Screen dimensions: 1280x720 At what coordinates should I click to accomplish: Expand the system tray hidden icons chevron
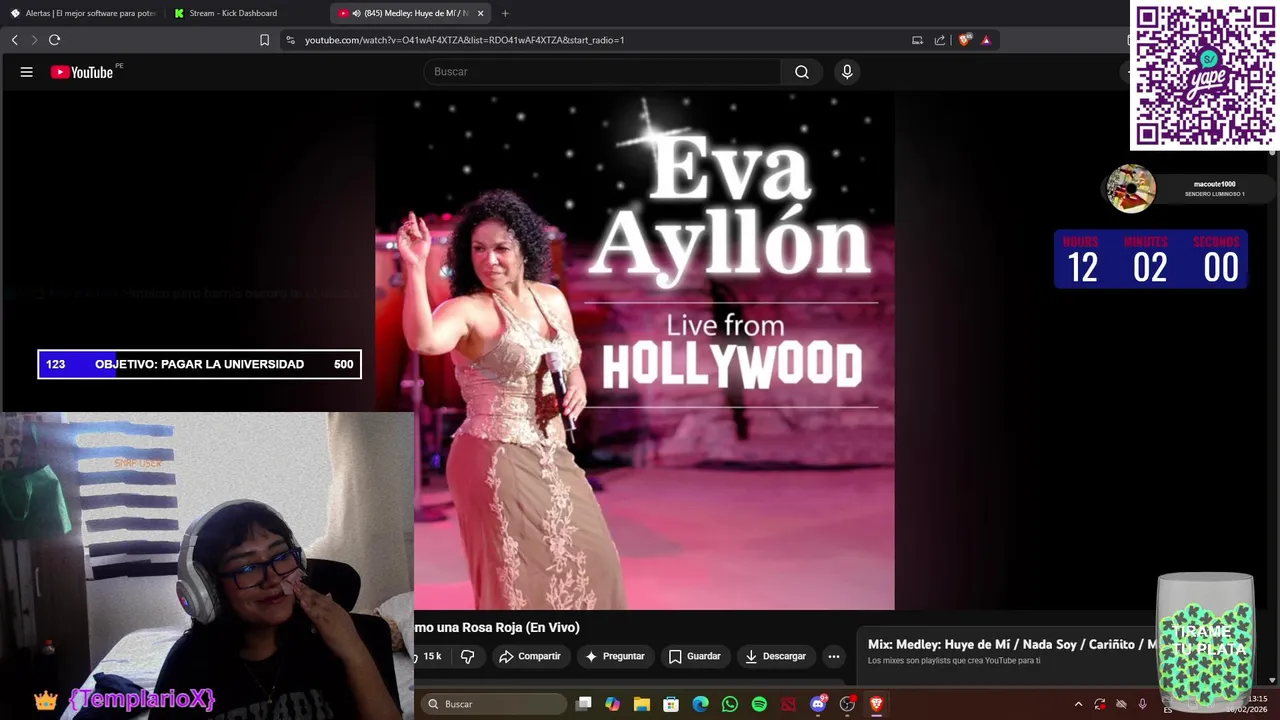1078,704
